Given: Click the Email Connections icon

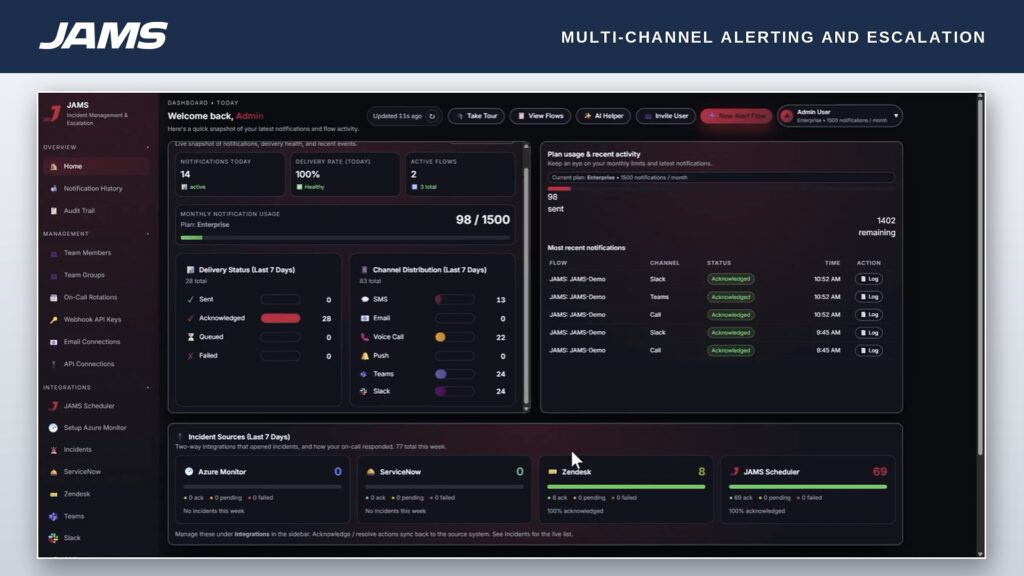Looking at the screenshot, I should point(54,342).
